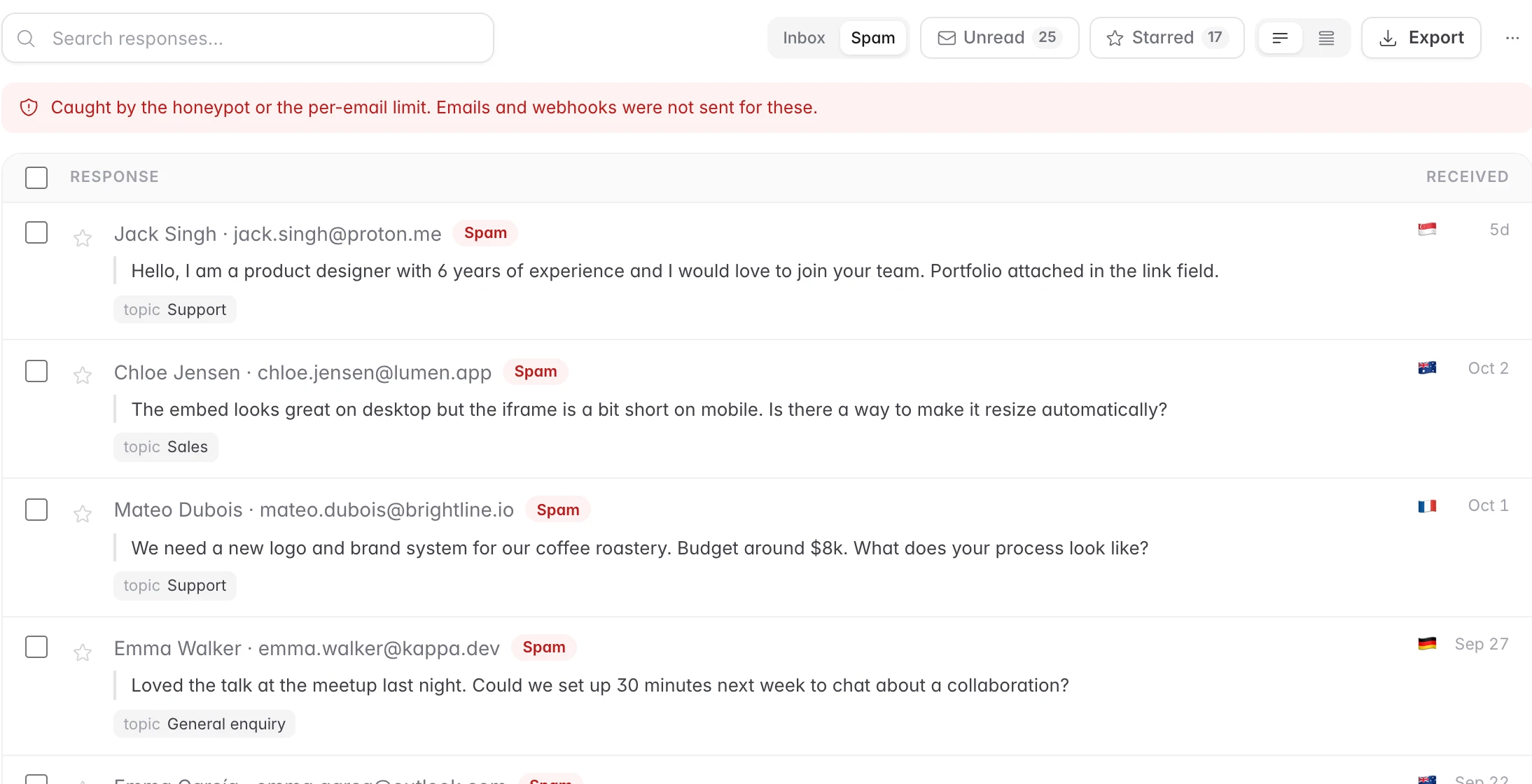Screen dimensions: 1532x784
Task: Click the Unread count badge 25
Action: tap(1047, 37)
